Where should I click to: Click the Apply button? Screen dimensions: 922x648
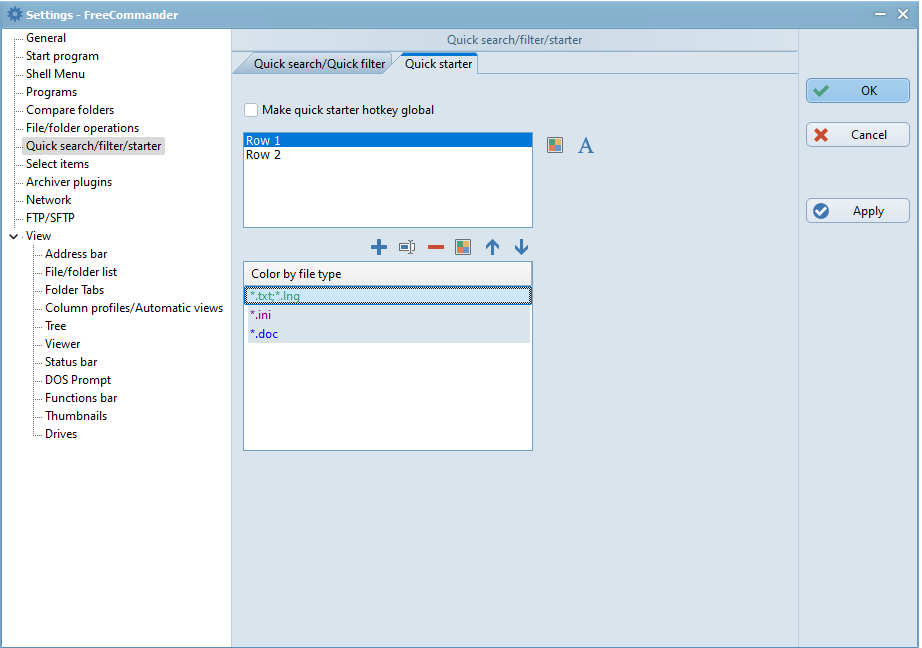(857, 211)
